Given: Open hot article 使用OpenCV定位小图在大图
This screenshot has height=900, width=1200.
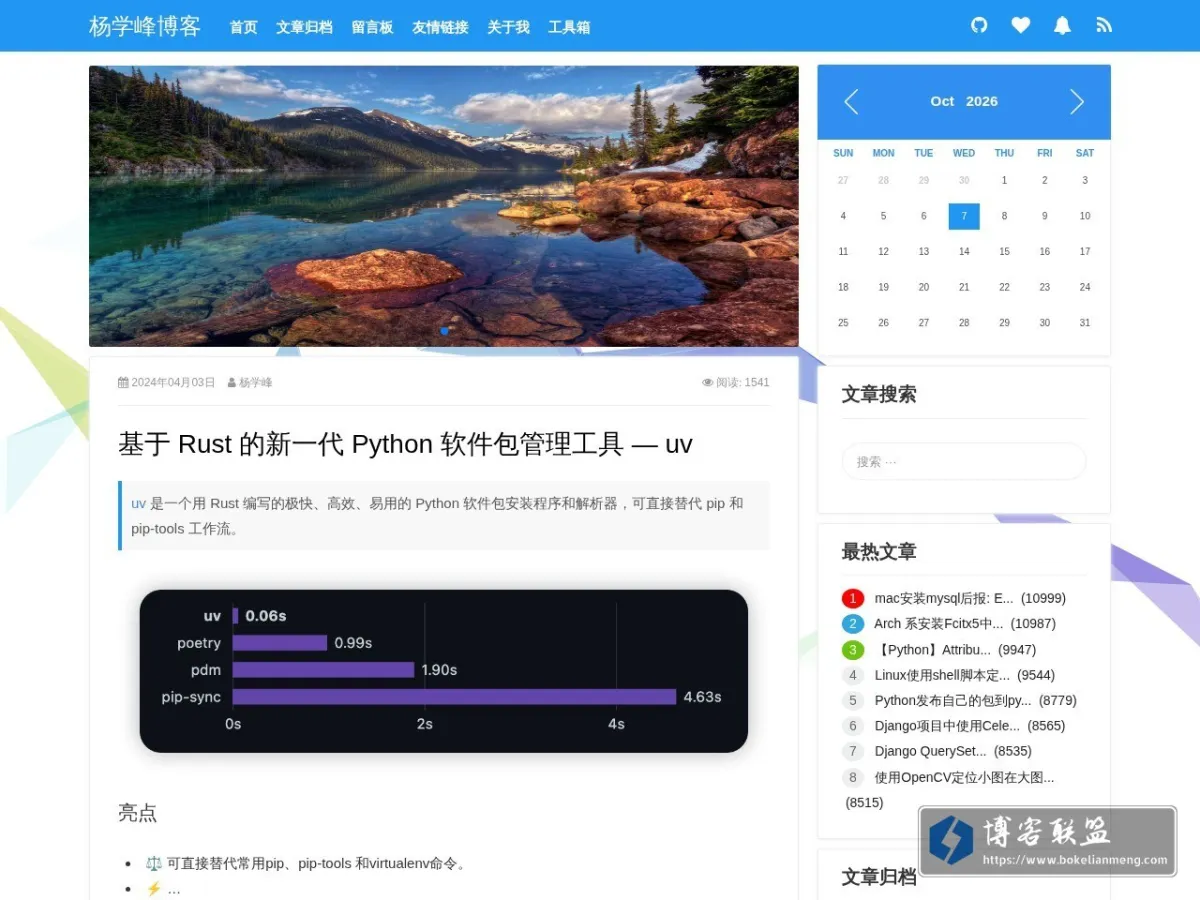Looking at the screenshot, I should click(x=964, y=777).
